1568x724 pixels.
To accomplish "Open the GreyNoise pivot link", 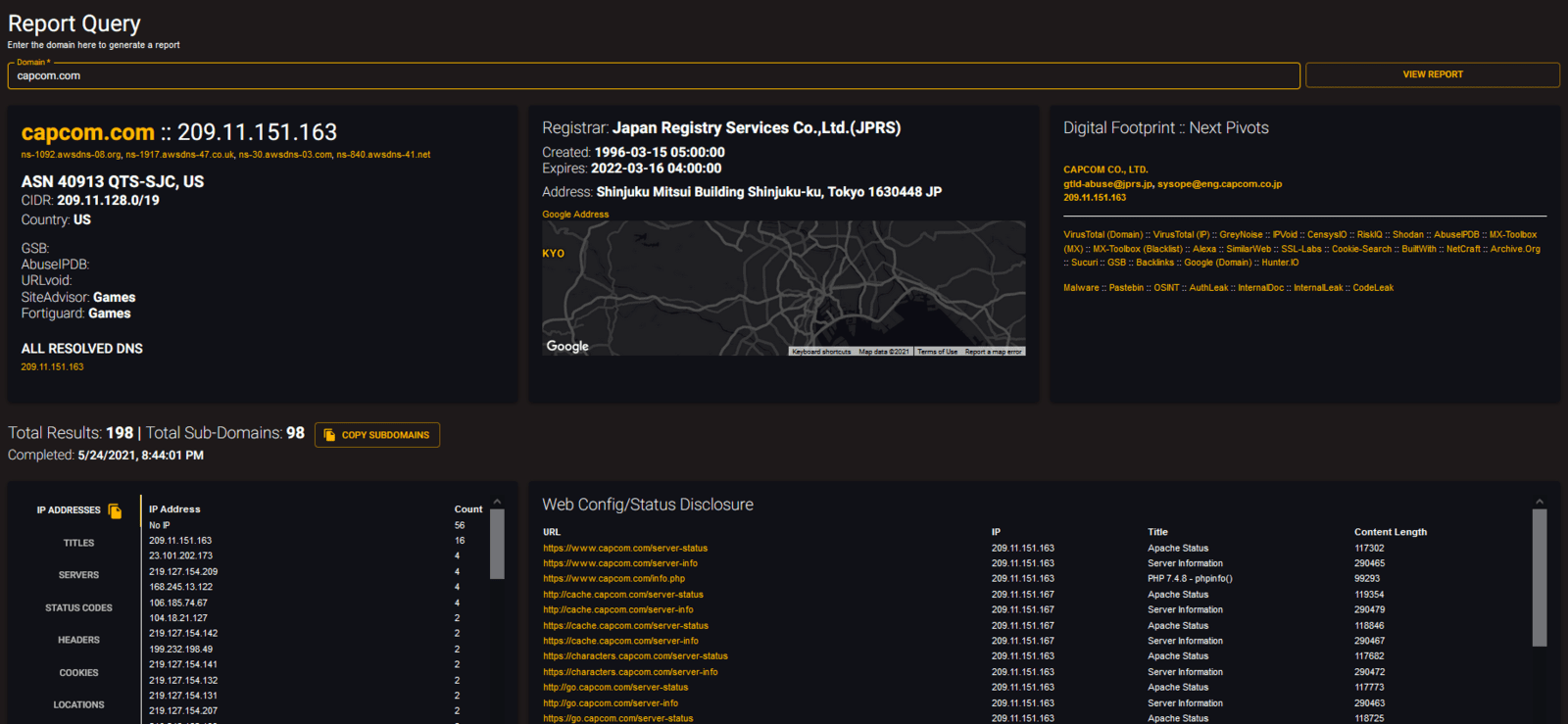I will click(x=1241, y=234).
